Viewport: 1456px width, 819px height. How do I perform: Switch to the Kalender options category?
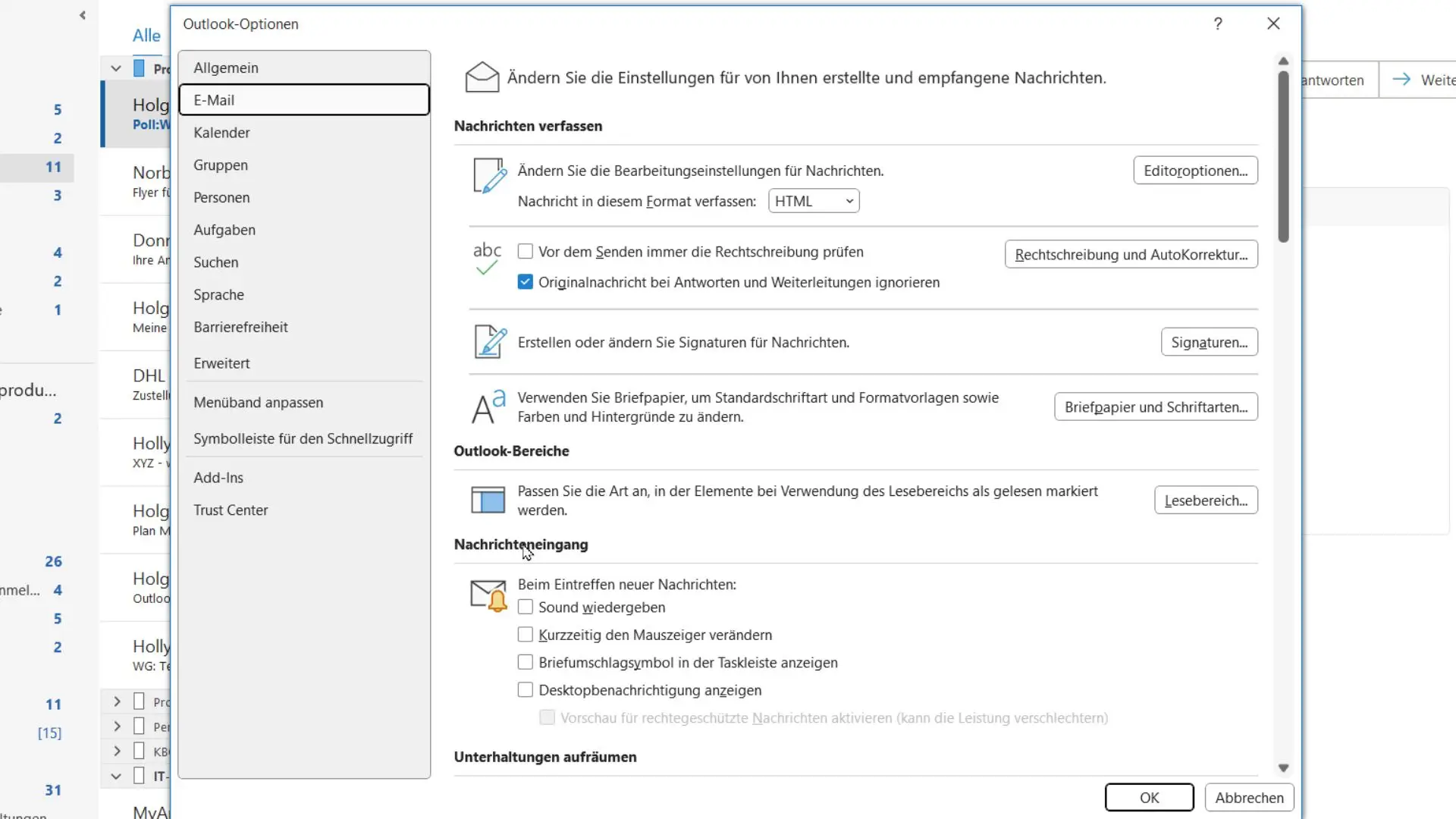221,132
